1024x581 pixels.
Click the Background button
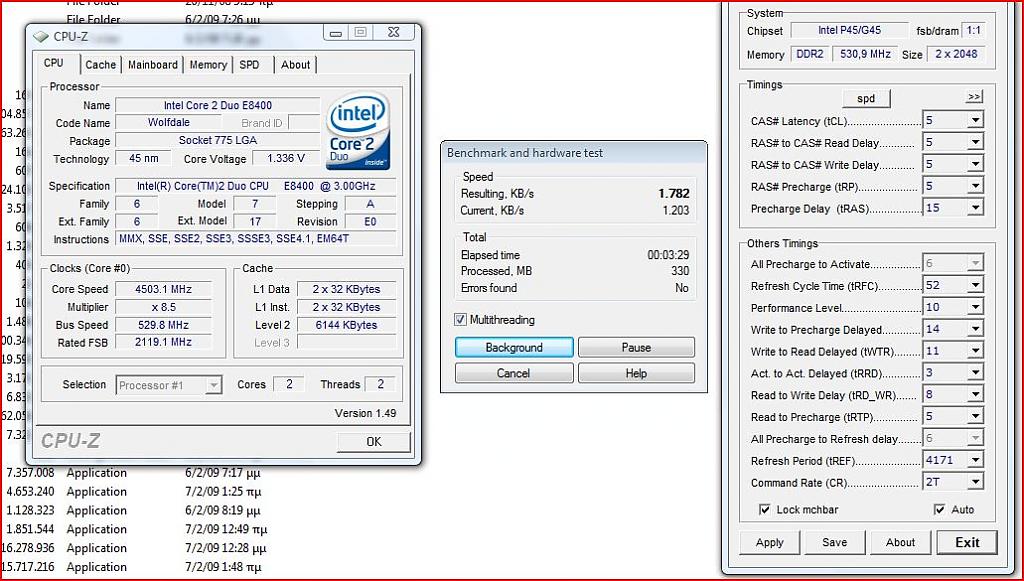[514, 347]
